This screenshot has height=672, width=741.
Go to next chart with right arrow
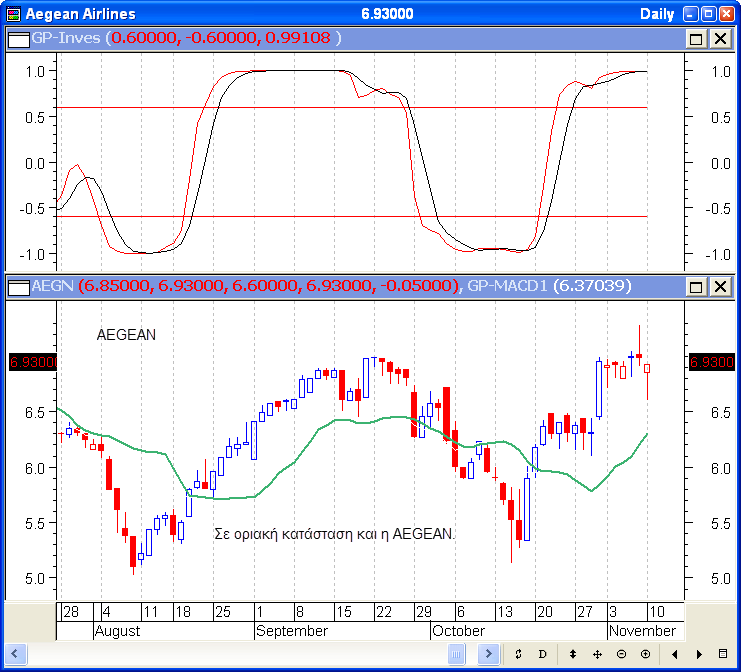tap(698, 654)
